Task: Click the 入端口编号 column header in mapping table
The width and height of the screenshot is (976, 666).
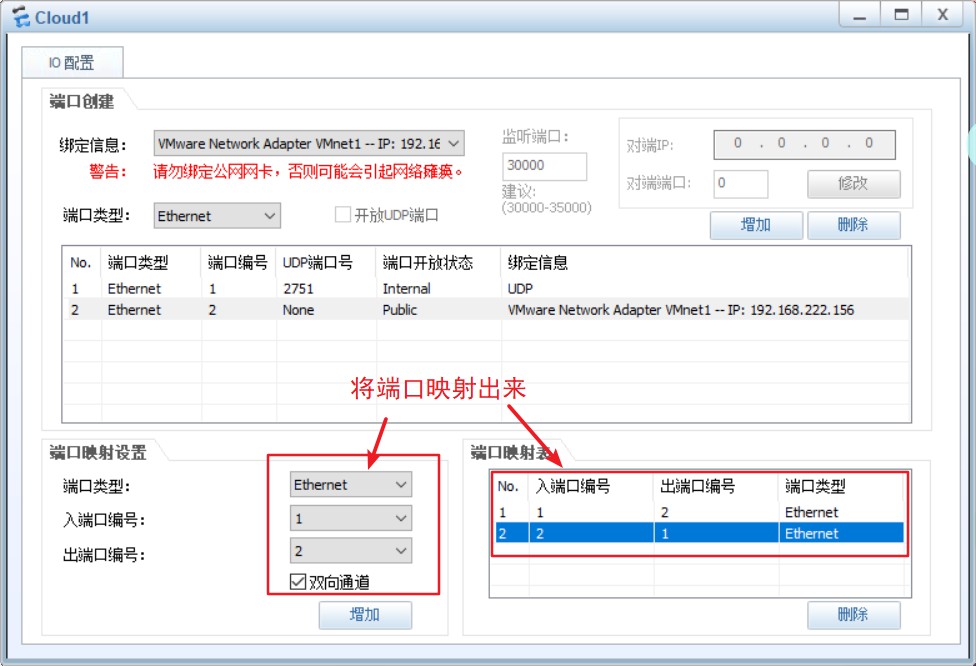Action: (x=591, y=486)
